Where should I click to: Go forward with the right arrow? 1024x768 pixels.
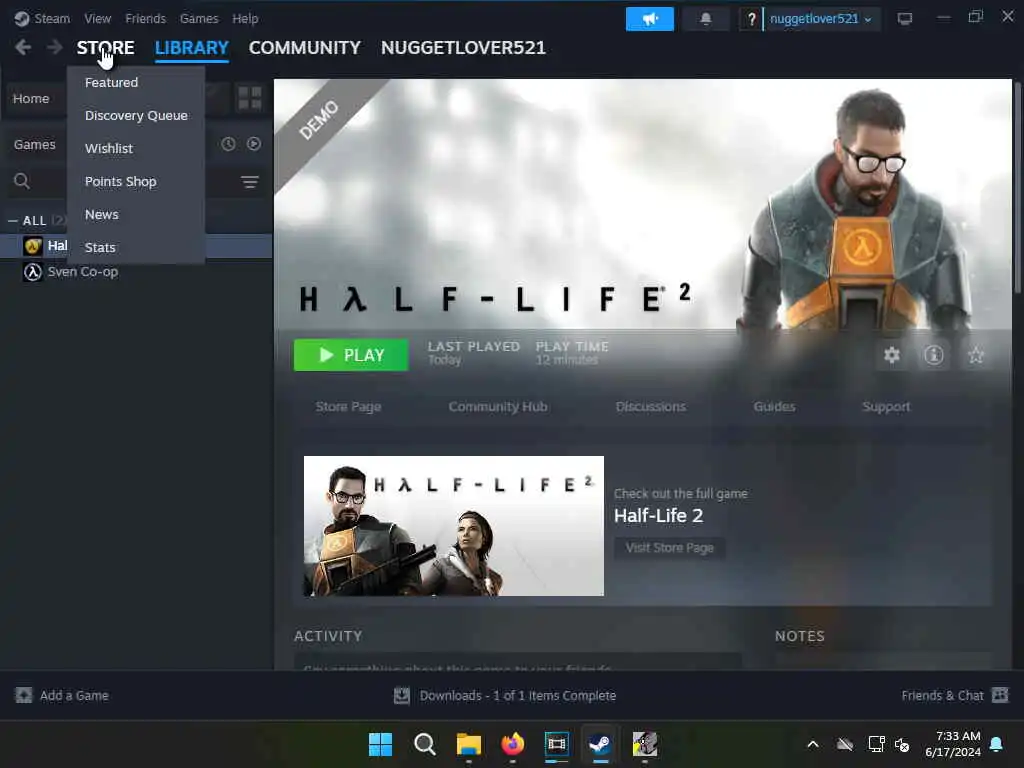[x=55, y=47]
